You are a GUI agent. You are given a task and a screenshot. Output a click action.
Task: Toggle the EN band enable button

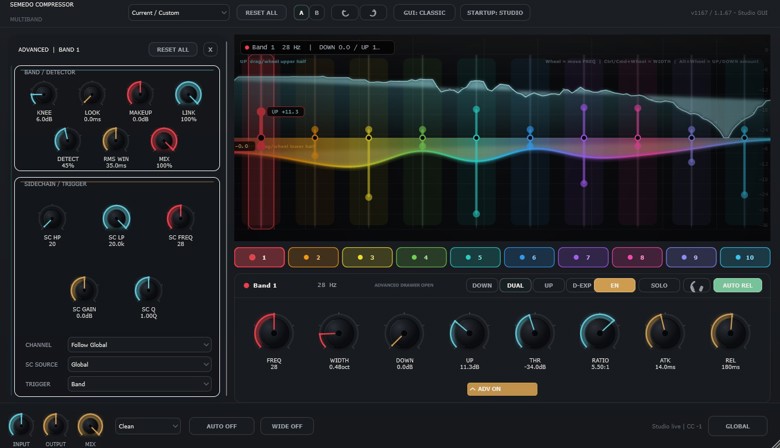[614, 286]
